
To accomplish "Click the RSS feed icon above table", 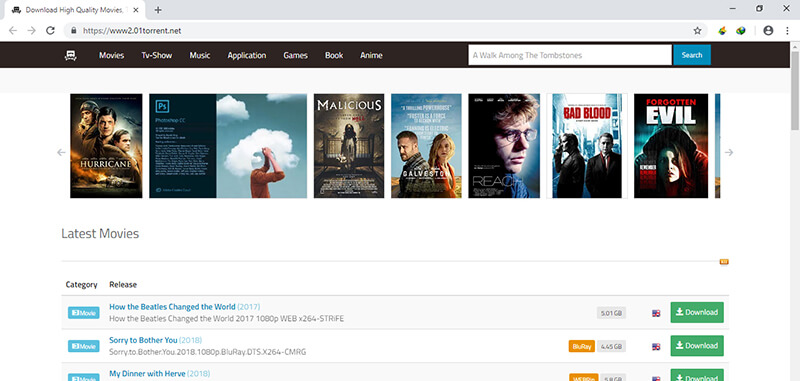I will point(724,262).
